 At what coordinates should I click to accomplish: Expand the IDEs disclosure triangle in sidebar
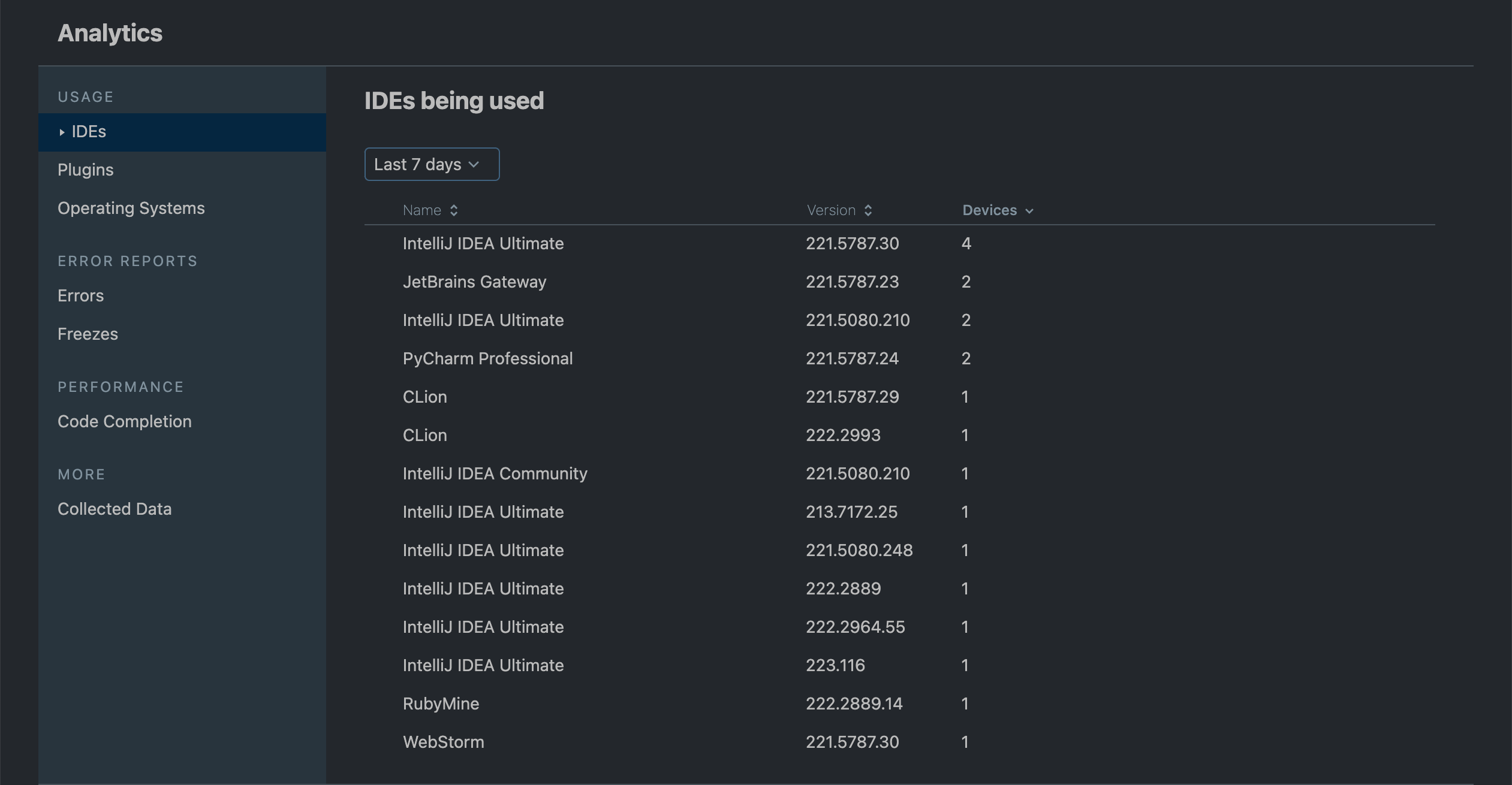[x=62, y=132]
